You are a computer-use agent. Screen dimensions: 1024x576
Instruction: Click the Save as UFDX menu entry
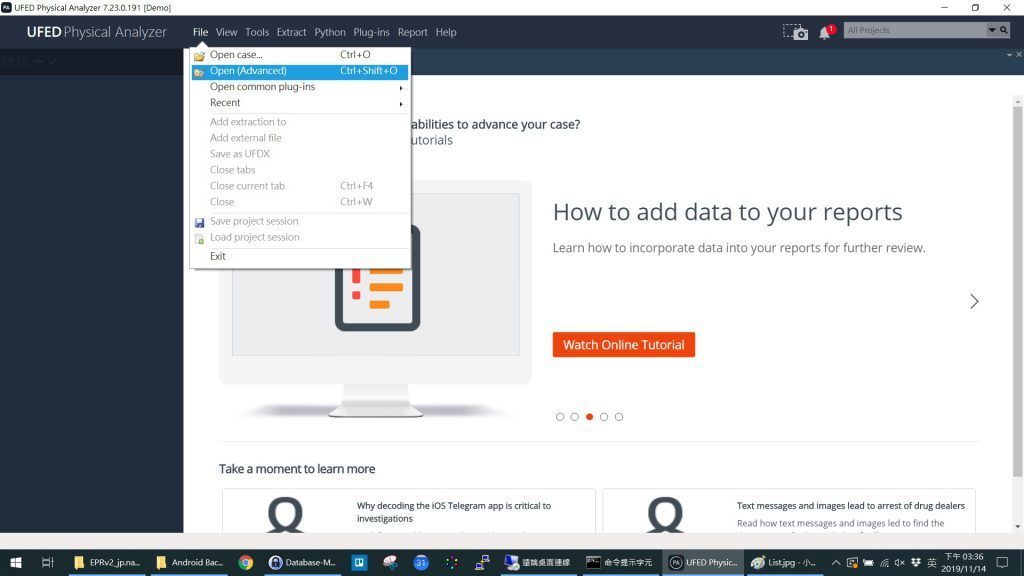(300, 154)
